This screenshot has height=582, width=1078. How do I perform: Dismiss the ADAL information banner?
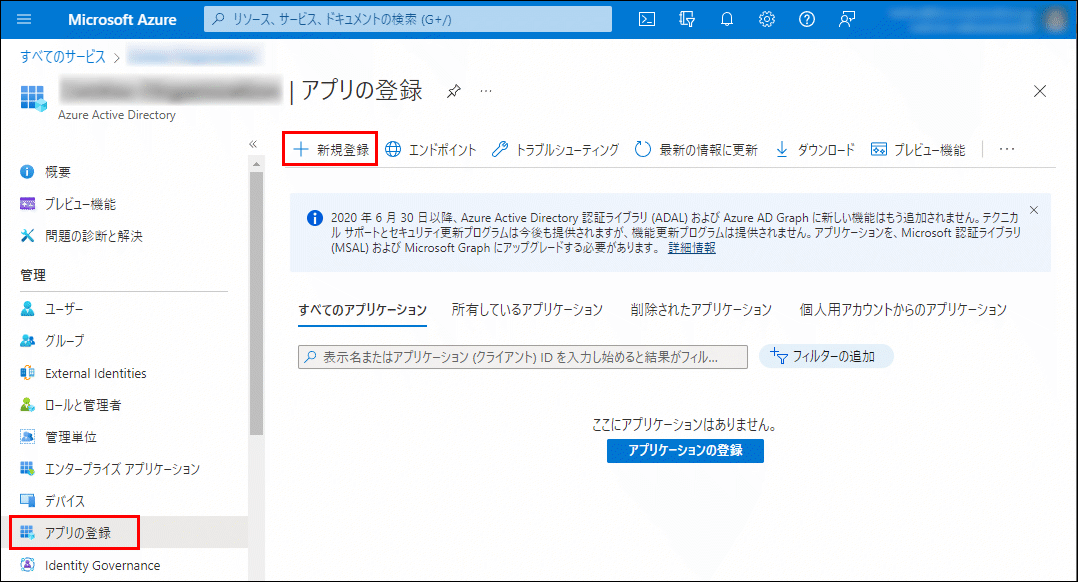click(x=1034, y=210)
